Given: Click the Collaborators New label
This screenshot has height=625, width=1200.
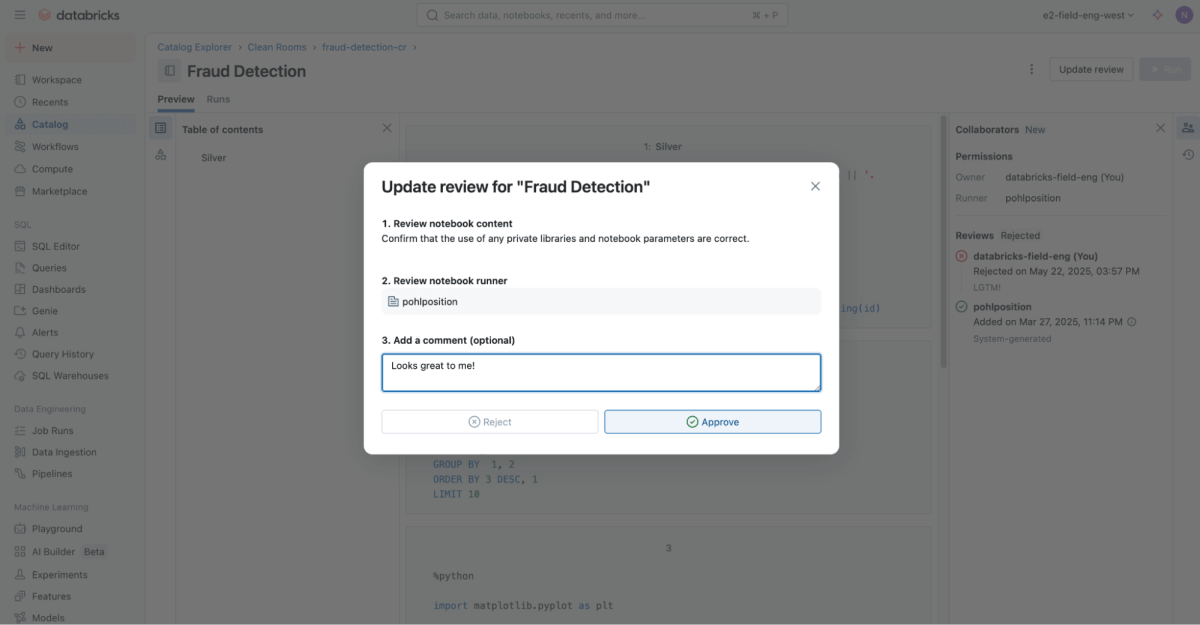Looking at the screenshot, I should (1035, 129).
